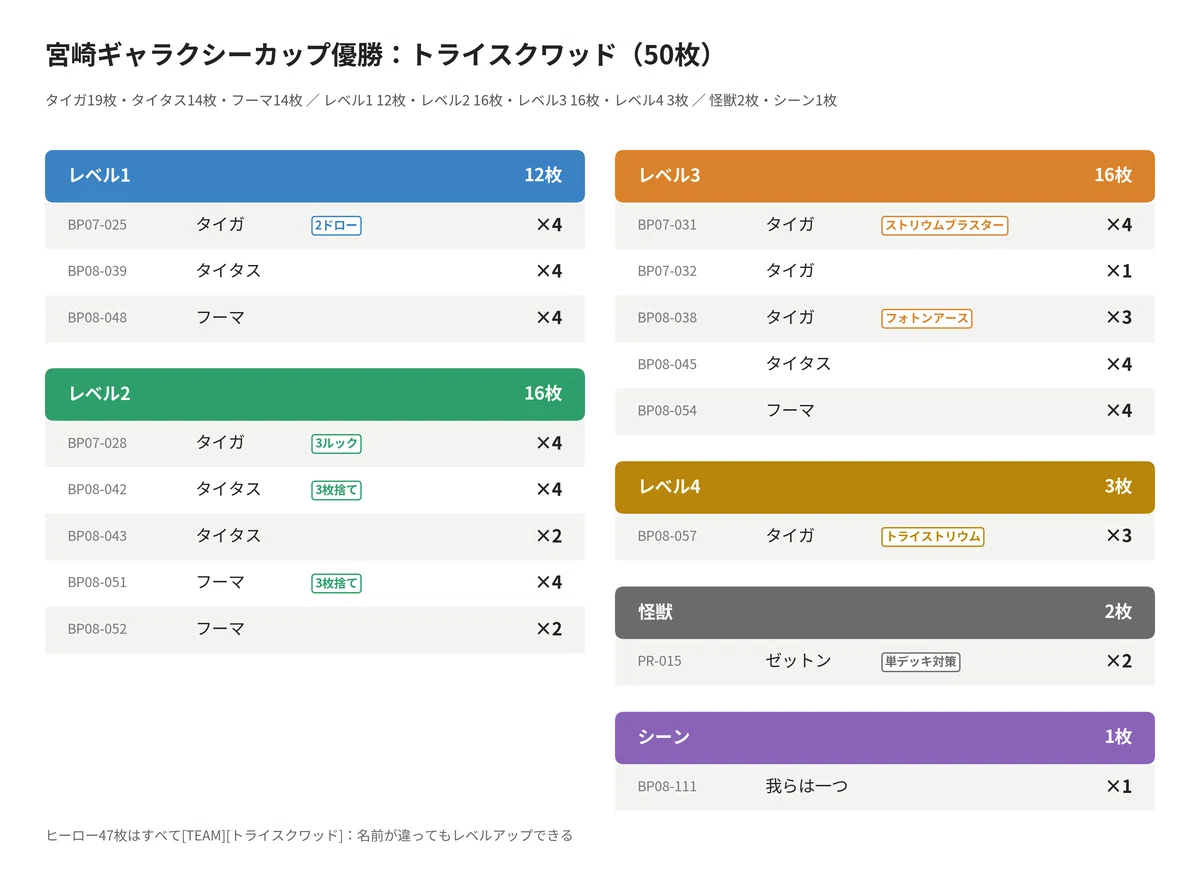Click the name タイタス in the BP08-045 row

tap(798, 364)
